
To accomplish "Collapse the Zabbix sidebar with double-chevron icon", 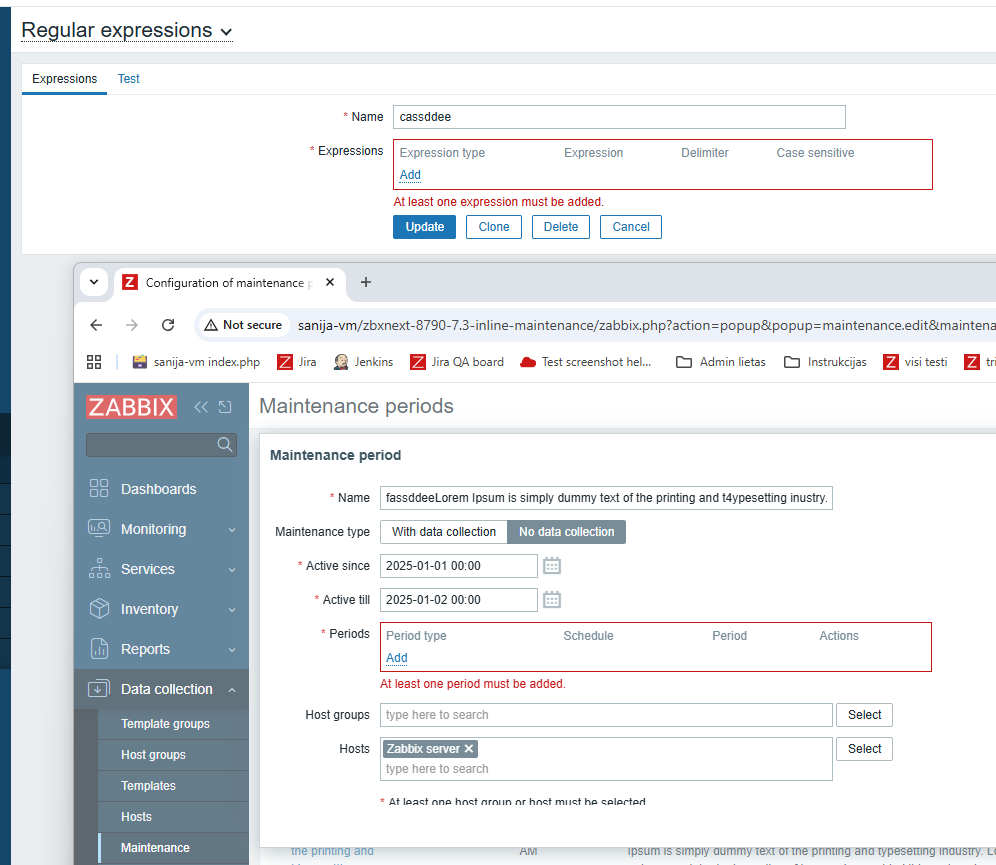I will pos(201,407).
